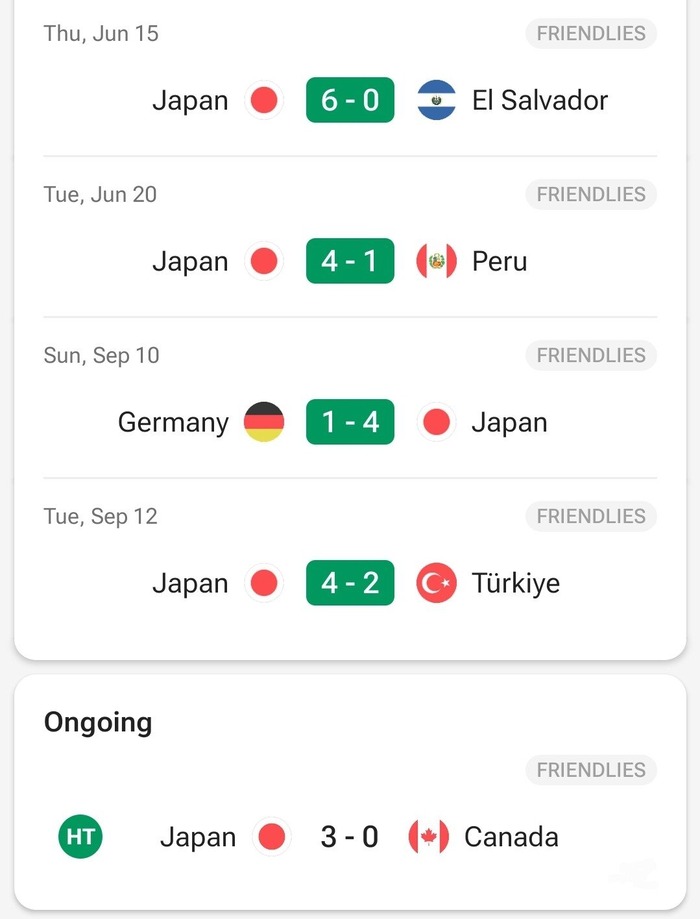This screenshot has height=919, width=700.
Task: Open the El Salvador team name
Action: tap(540, 100)
